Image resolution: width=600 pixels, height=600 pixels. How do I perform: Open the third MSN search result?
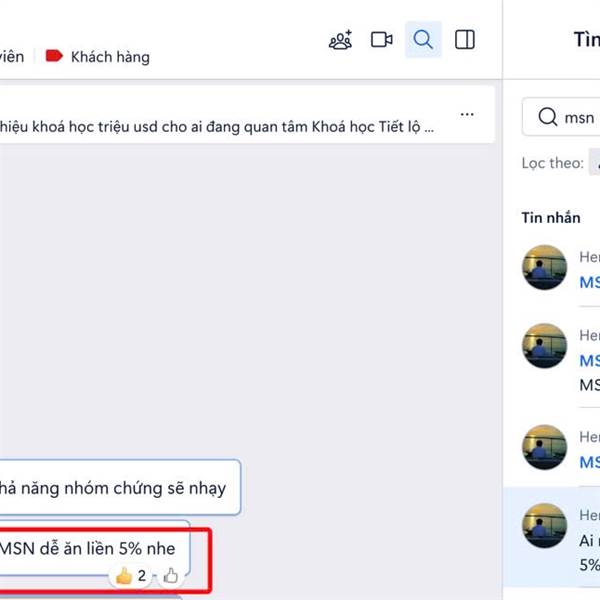[561, 447]
